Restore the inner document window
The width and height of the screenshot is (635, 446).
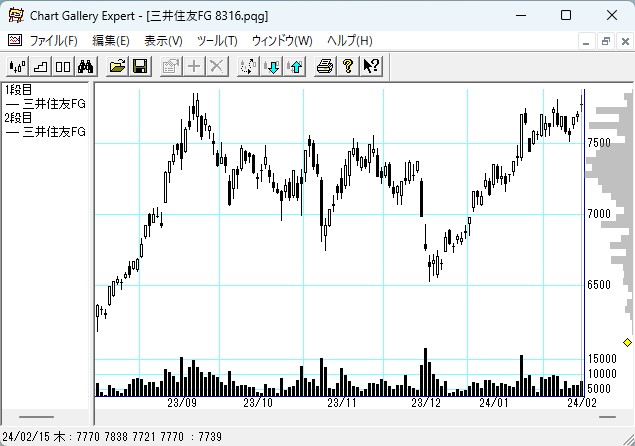coord(606,41)
